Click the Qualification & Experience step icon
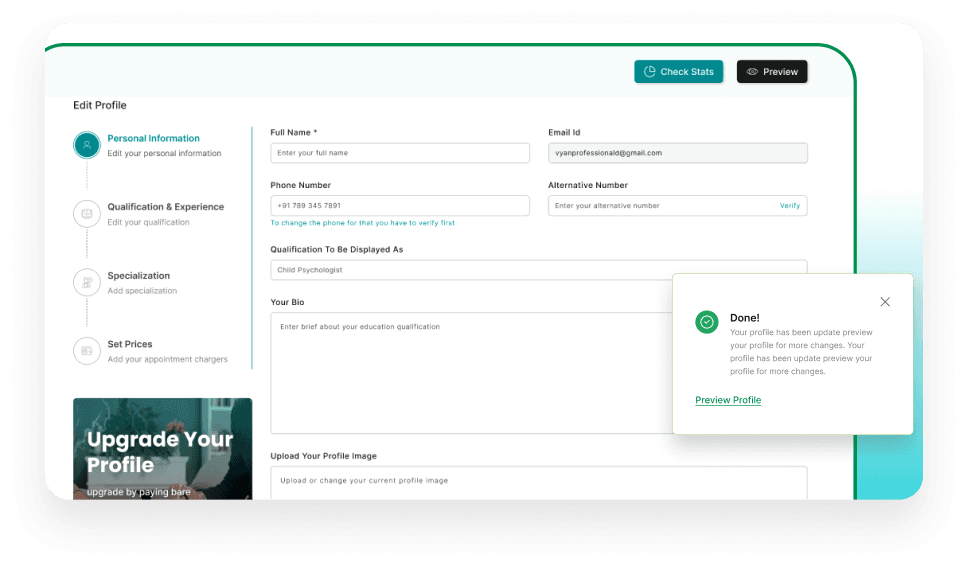 [87, 213]
